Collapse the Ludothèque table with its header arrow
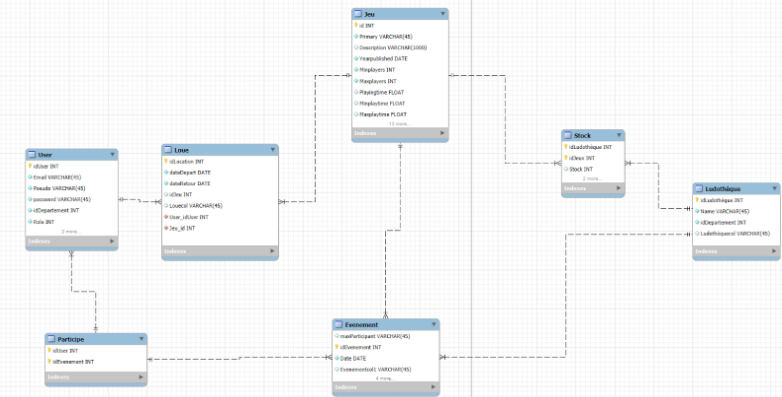Screen dimensions: 782x397 click(x=775, y=189)
